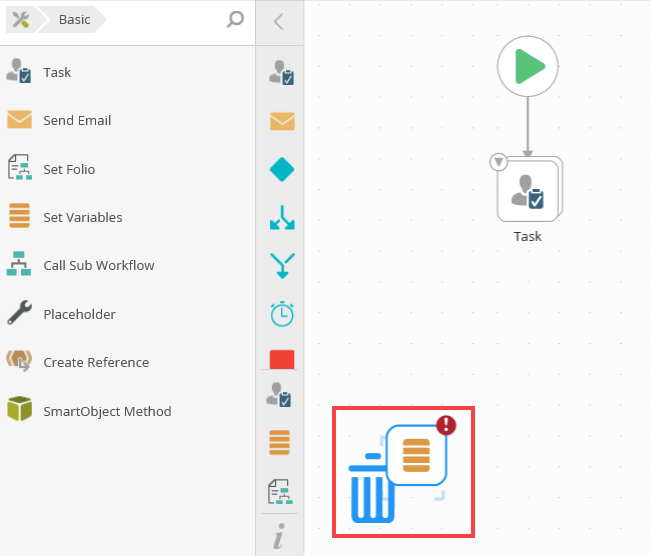Select the Task step on the canvas
The width and height of the screenshot is (651, 556).
pos(530,189)
